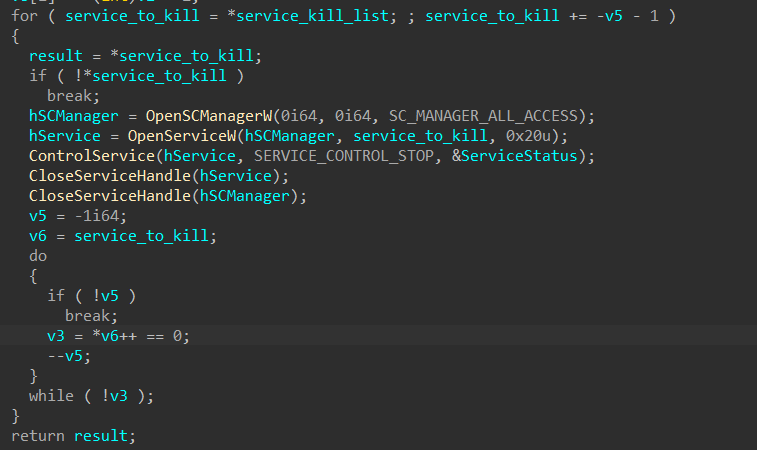
Task: Click the 'if' keyword before !*service_to_kill
Action: 38,76
